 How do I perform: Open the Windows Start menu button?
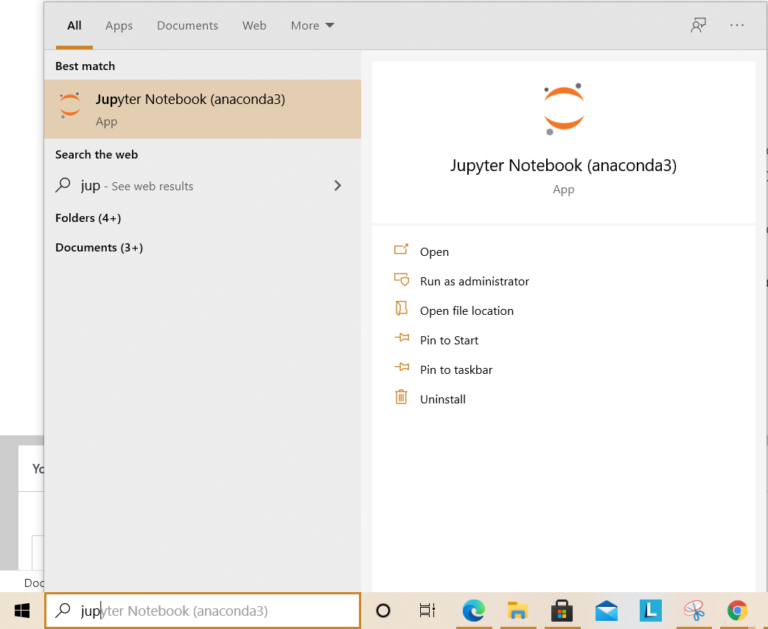click(22, 610)
